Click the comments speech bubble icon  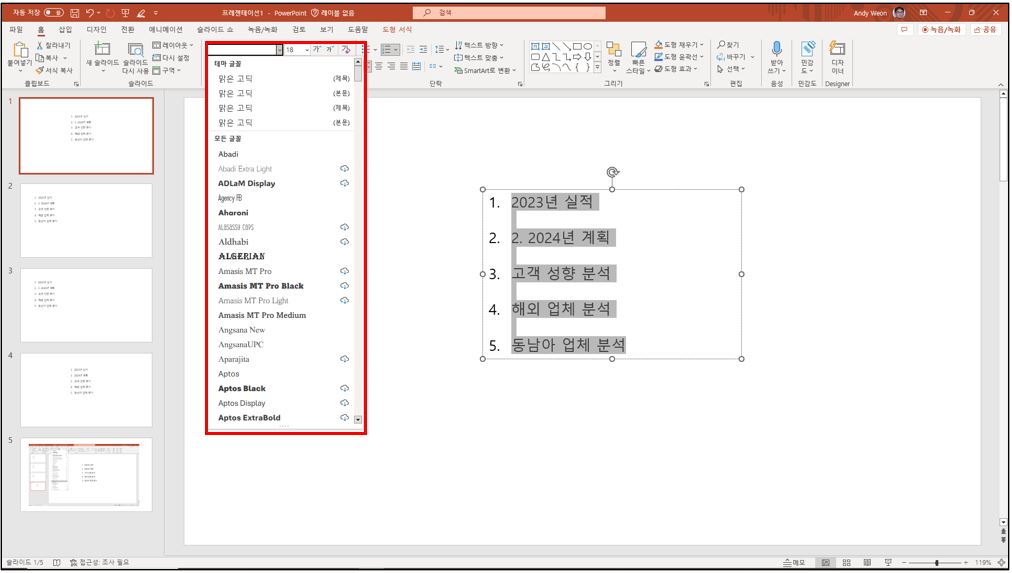tap(904, 30)
